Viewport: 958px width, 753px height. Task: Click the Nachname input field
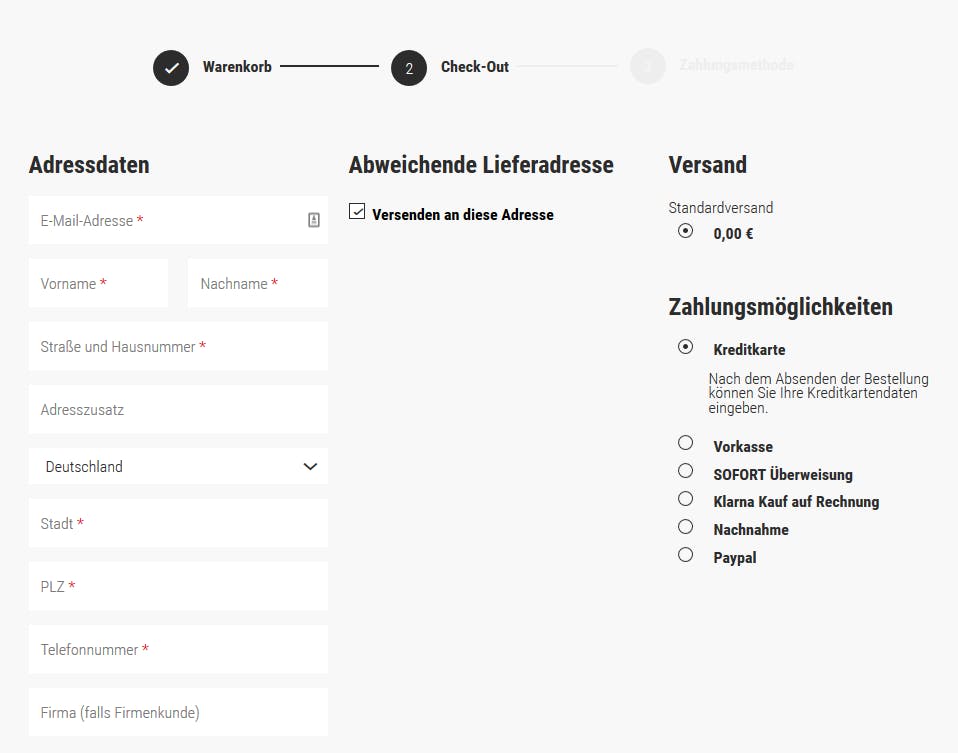point(258,283)
